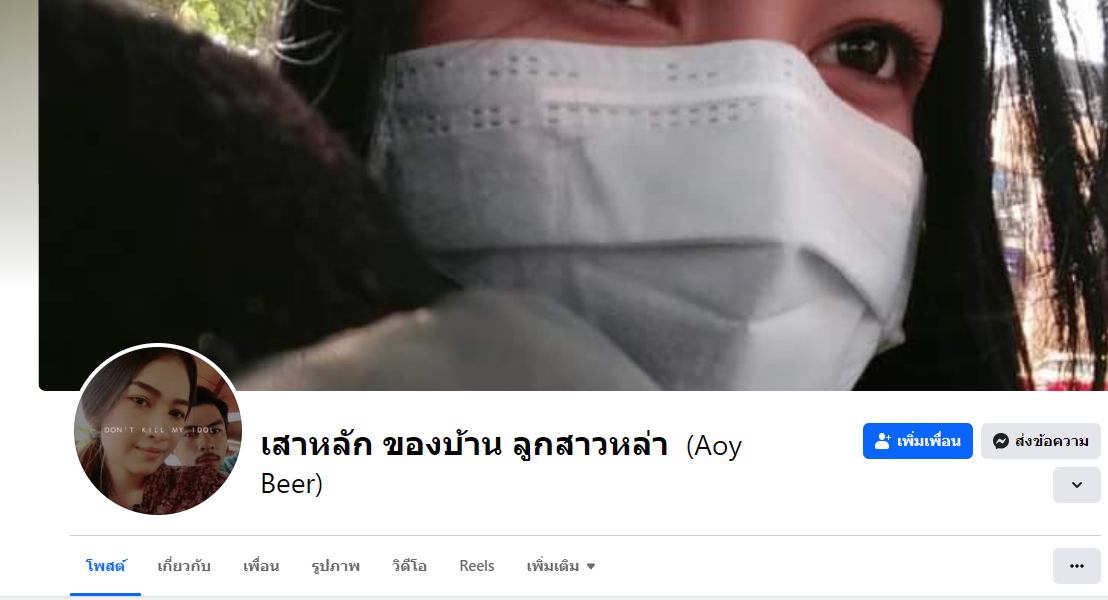Click the Messenger icon in message button
This screenshot has width=1108, height=600.
click(1001, 441)
